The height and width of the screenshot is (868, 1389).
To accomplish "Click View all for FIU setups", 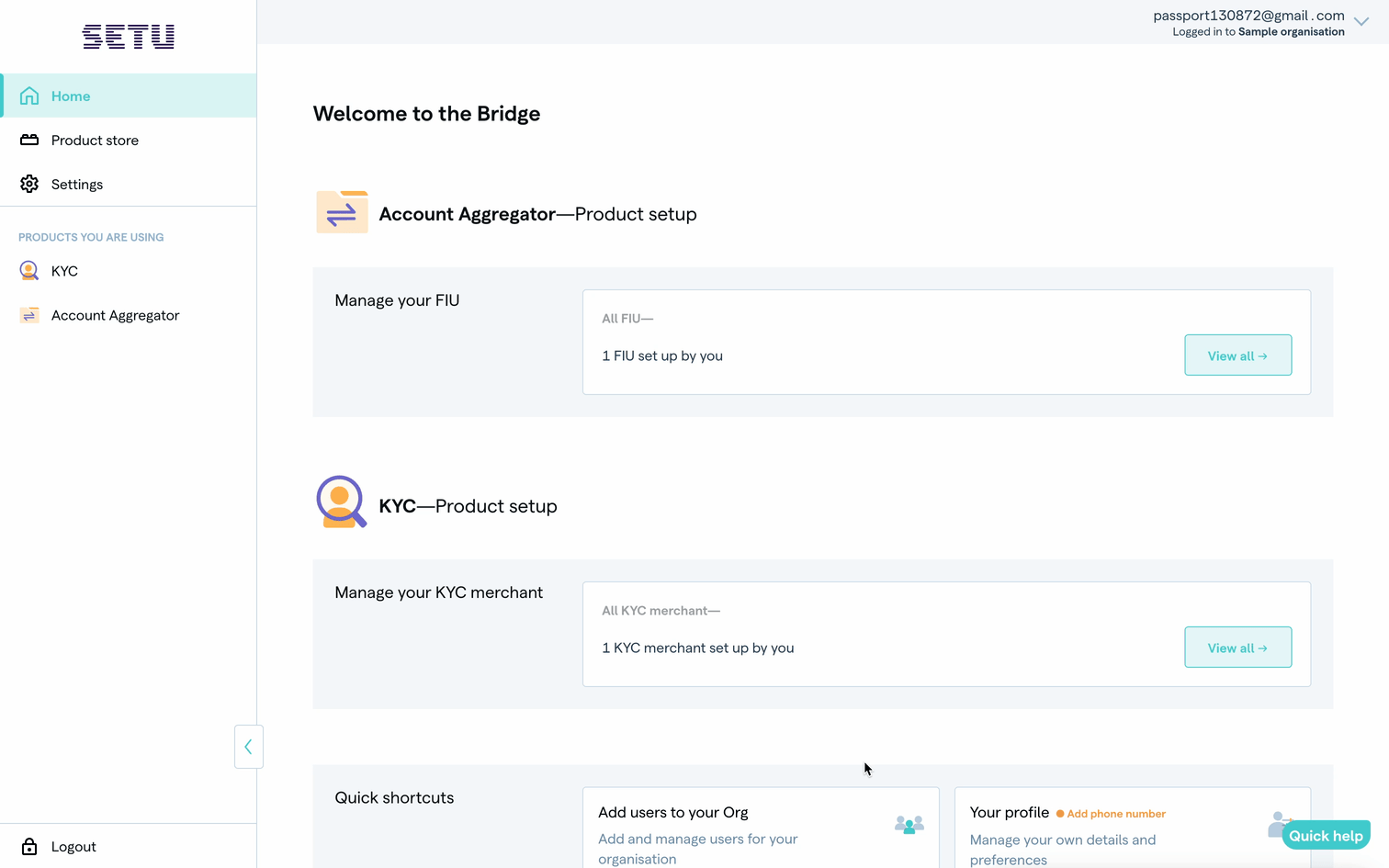I will pyautogui.click(x=1237, y=355).
